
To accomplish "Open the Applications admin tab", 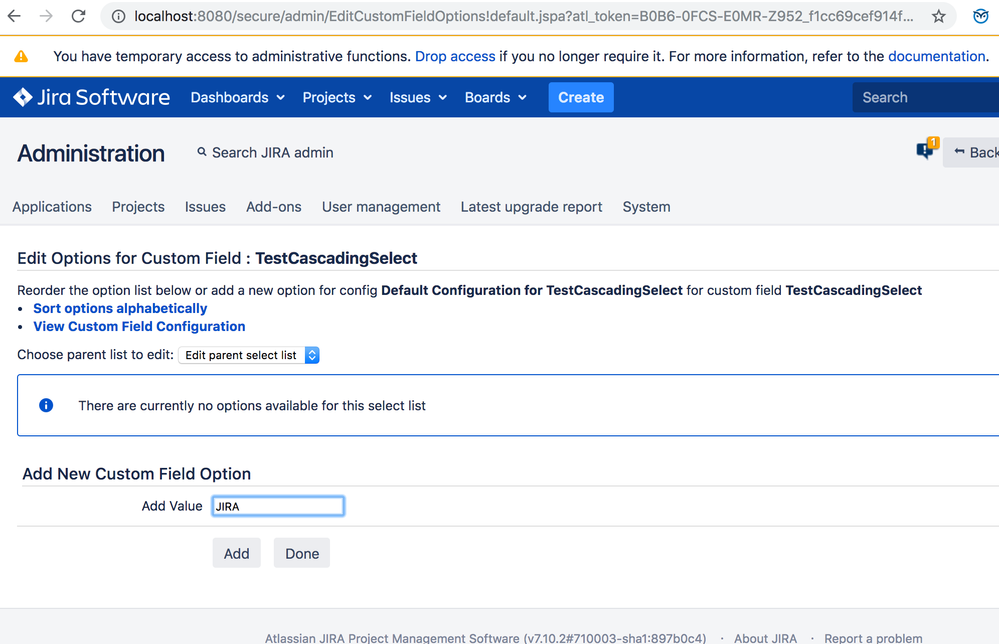I will (x=52, y=207).
